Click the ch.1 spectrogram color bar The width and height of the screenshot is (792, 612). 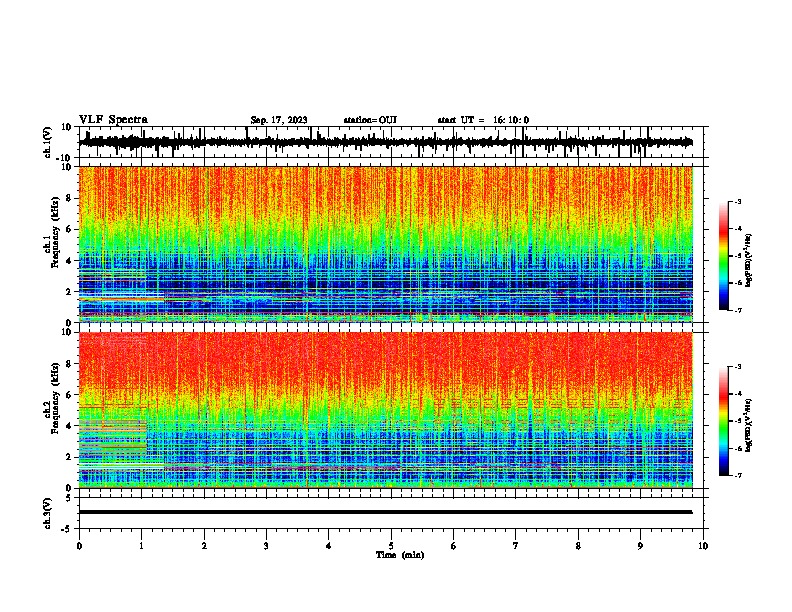[724, 256]
